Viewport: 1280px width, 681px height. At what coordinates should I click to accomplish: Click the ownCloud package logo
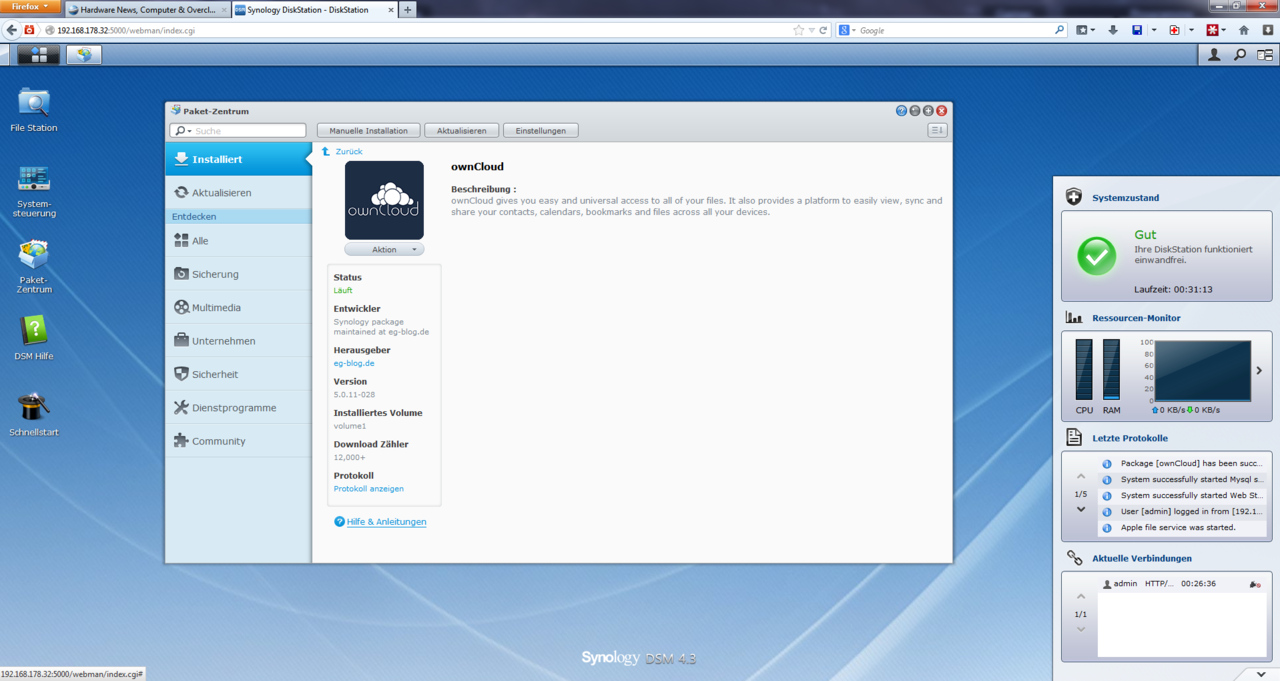(384, 200)
